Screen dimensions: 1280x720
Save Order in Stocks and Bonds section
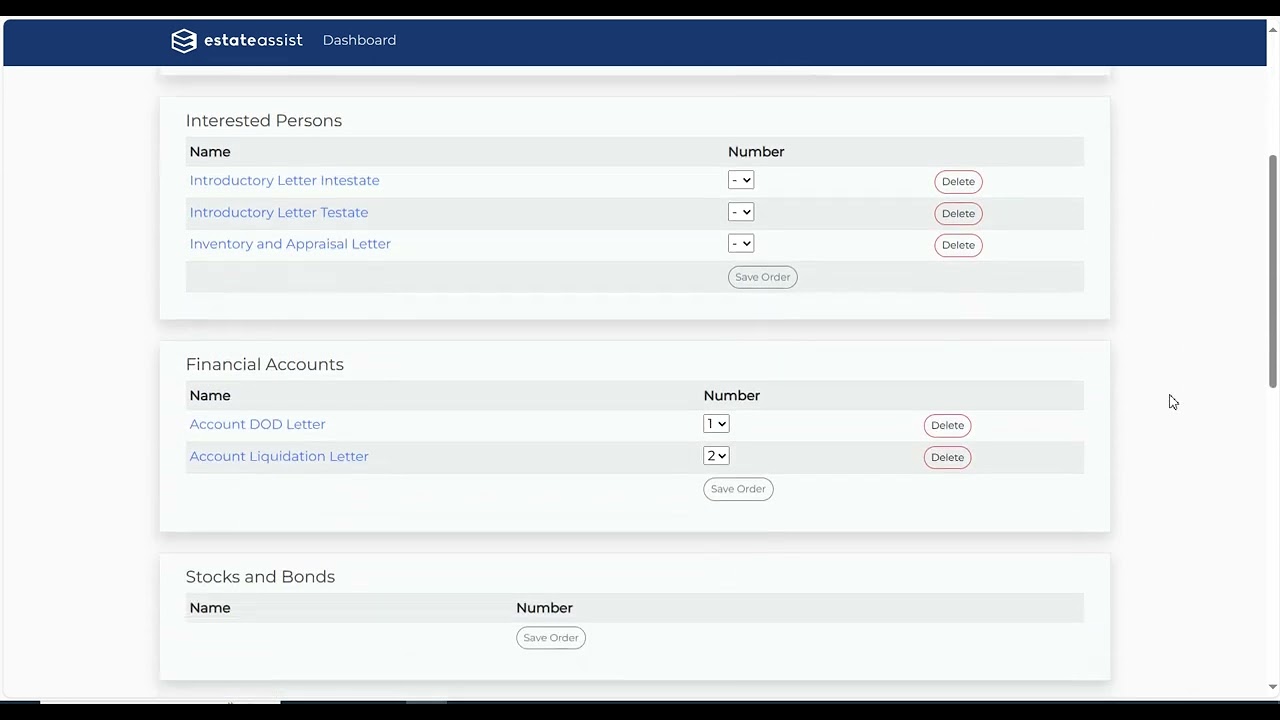[x=551, y=638]
